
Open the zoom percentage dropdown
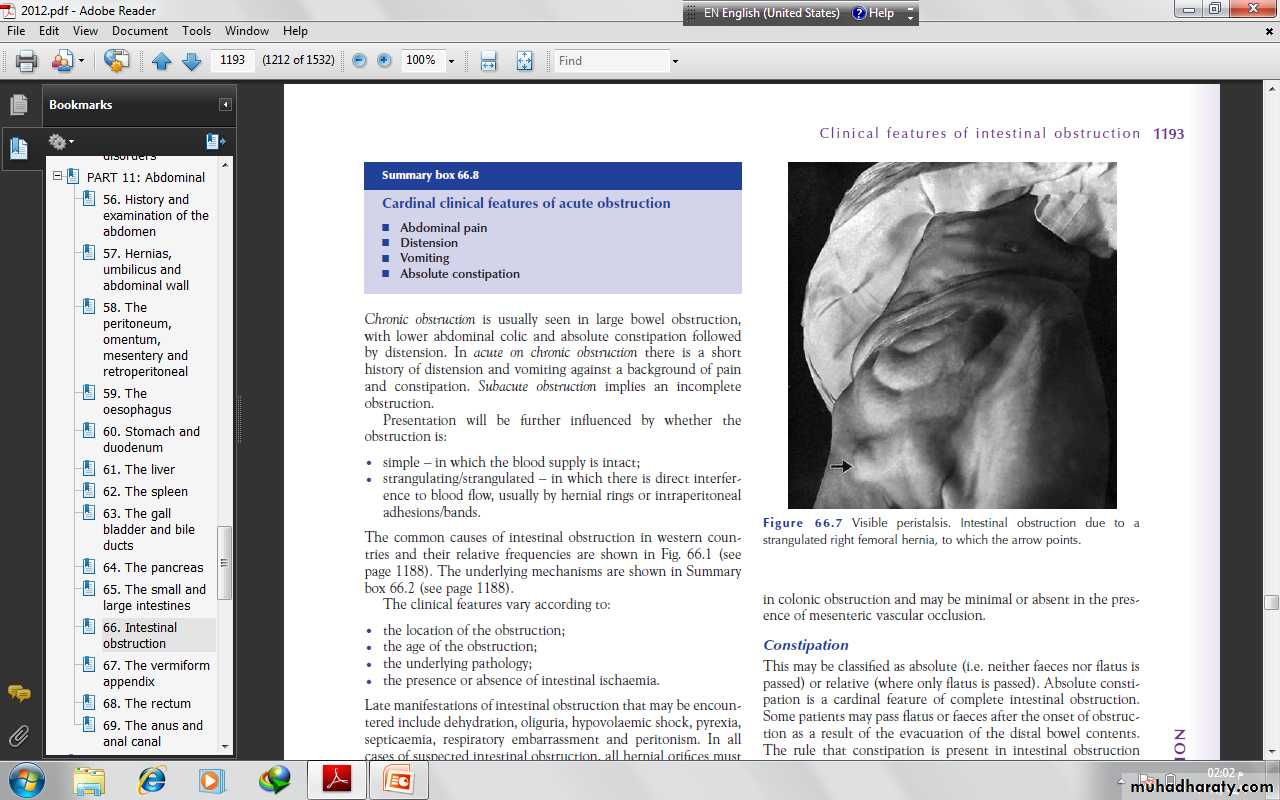(x=451, y=61)
